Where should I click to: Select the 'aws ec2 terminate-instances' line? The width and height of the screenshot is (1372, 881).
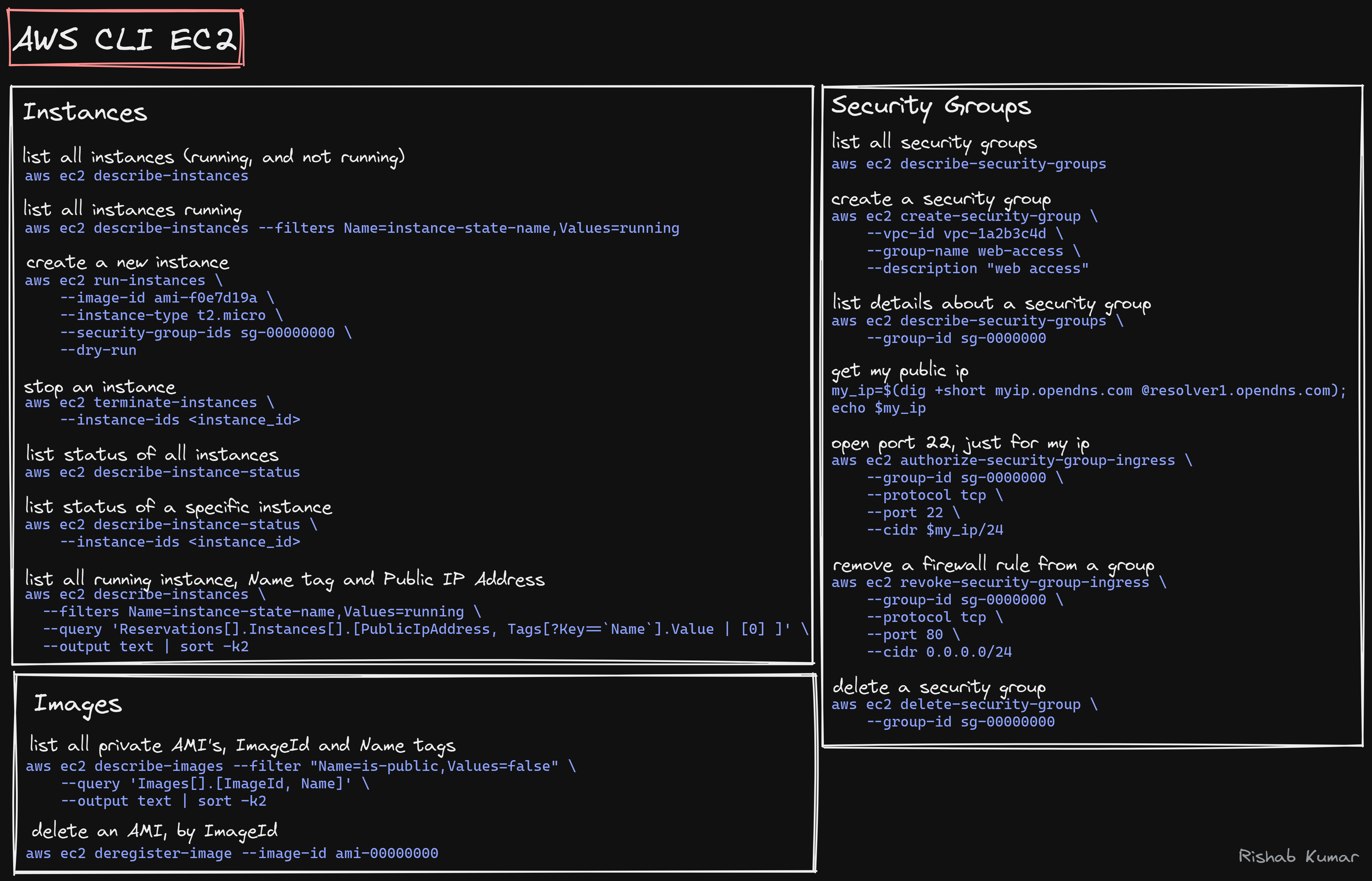click(x=150, y=403)
